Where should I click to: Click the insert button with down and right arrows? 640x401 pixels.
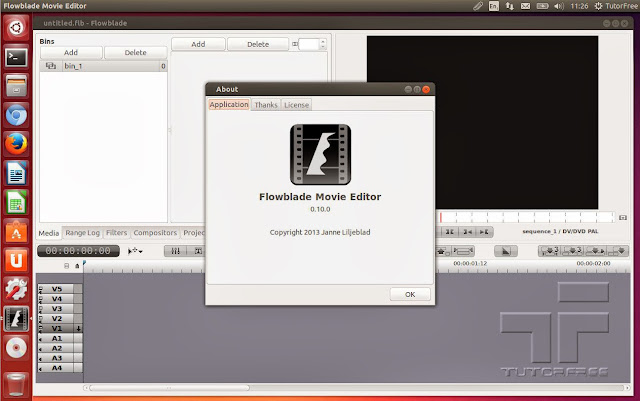[x=596, y=251]
